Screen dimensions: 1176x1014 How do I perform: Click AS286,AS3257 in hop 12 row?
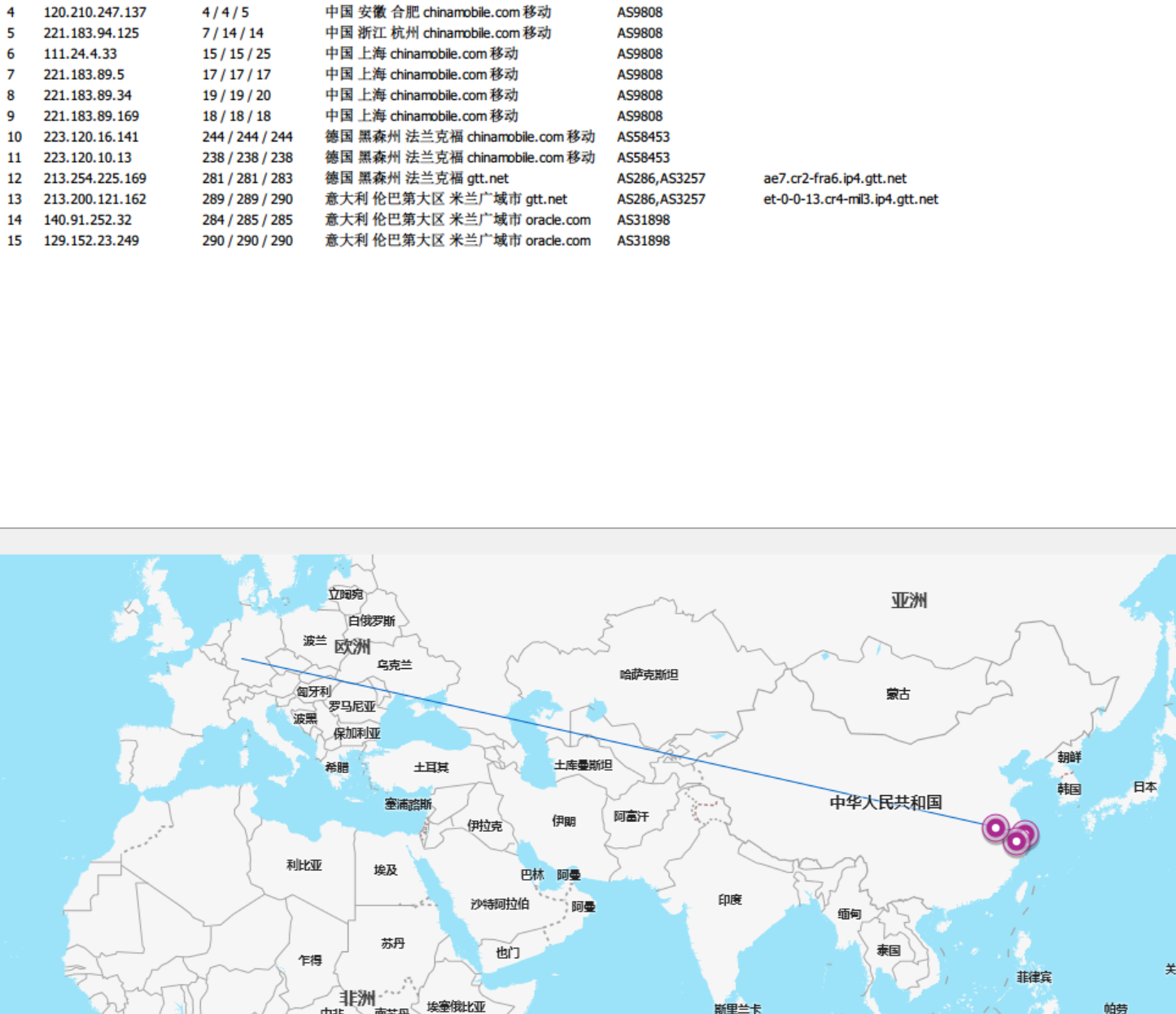pyautogui.click(x=661, y=178)
